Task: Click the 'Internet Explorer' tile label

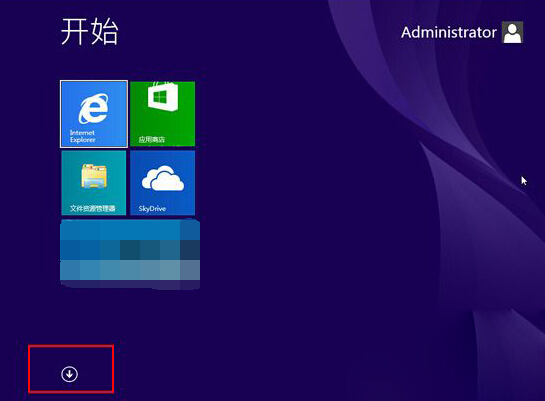Action: pos(82,136)
